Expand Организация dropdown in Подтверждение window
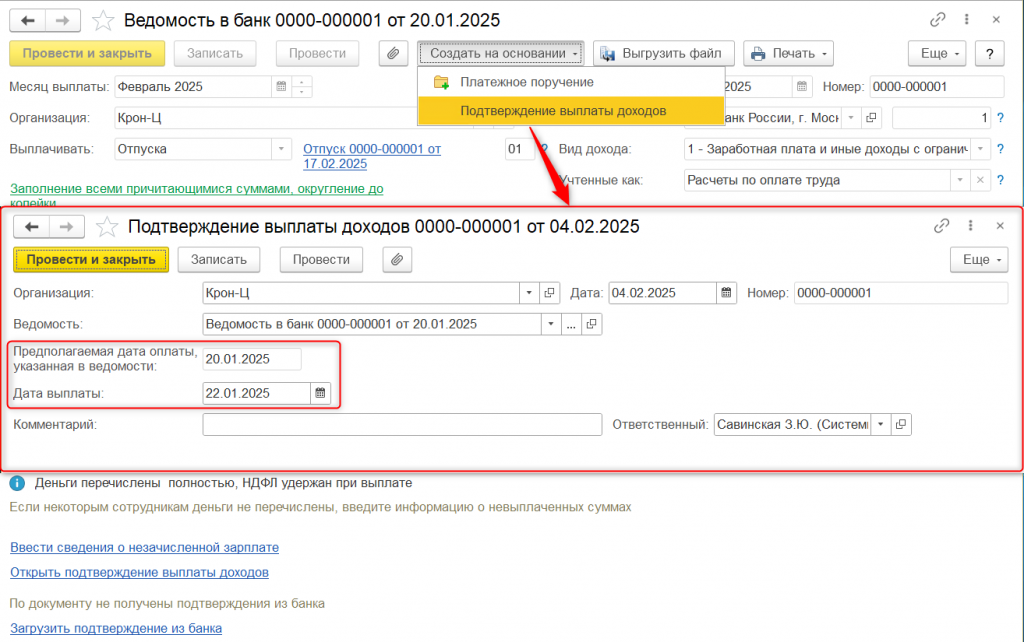This screenshot has width=1024, height=642. point(529,293)
